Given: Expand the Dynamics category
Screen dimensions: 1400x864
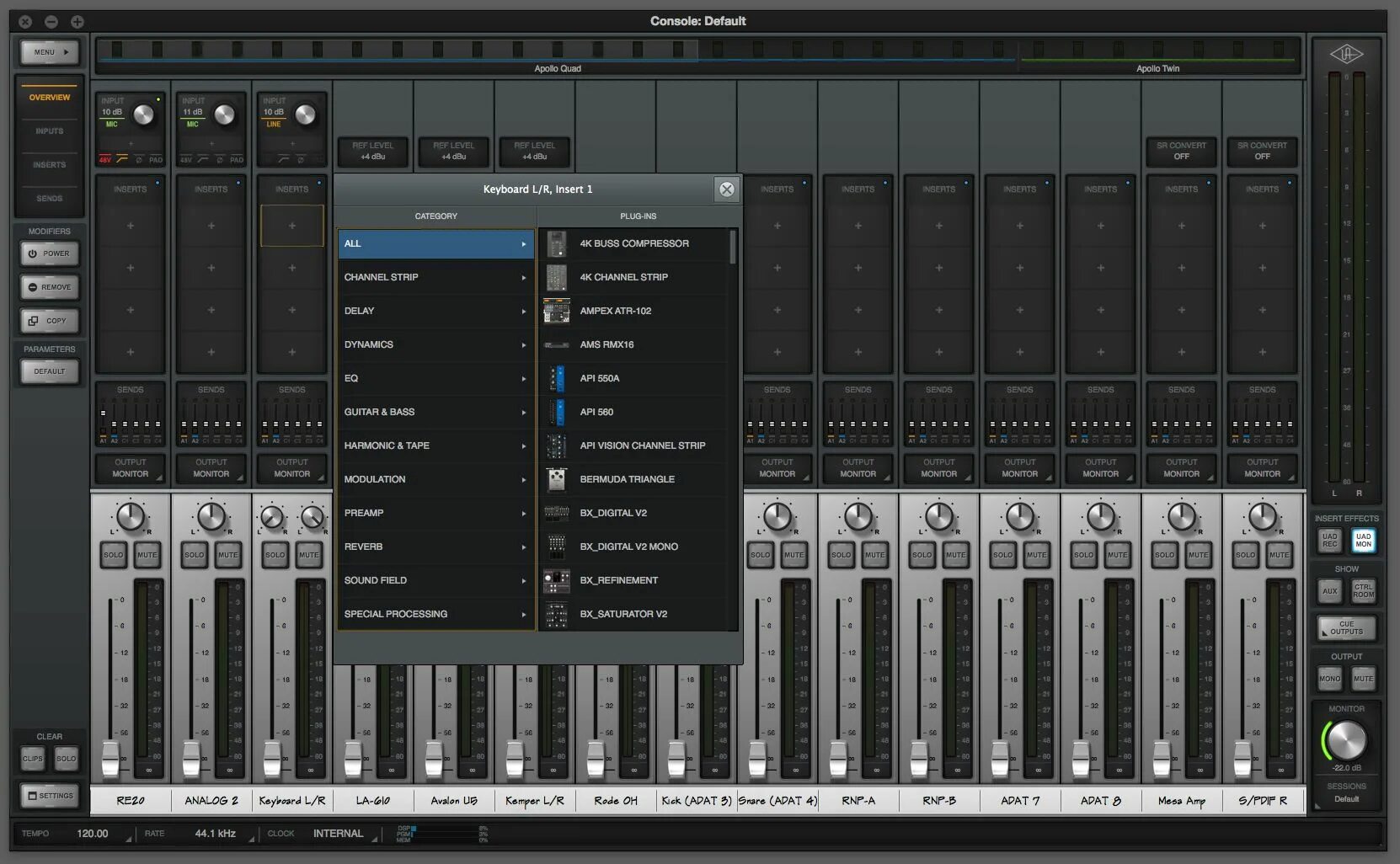Looking at the screenshot, I should (435, 344).
